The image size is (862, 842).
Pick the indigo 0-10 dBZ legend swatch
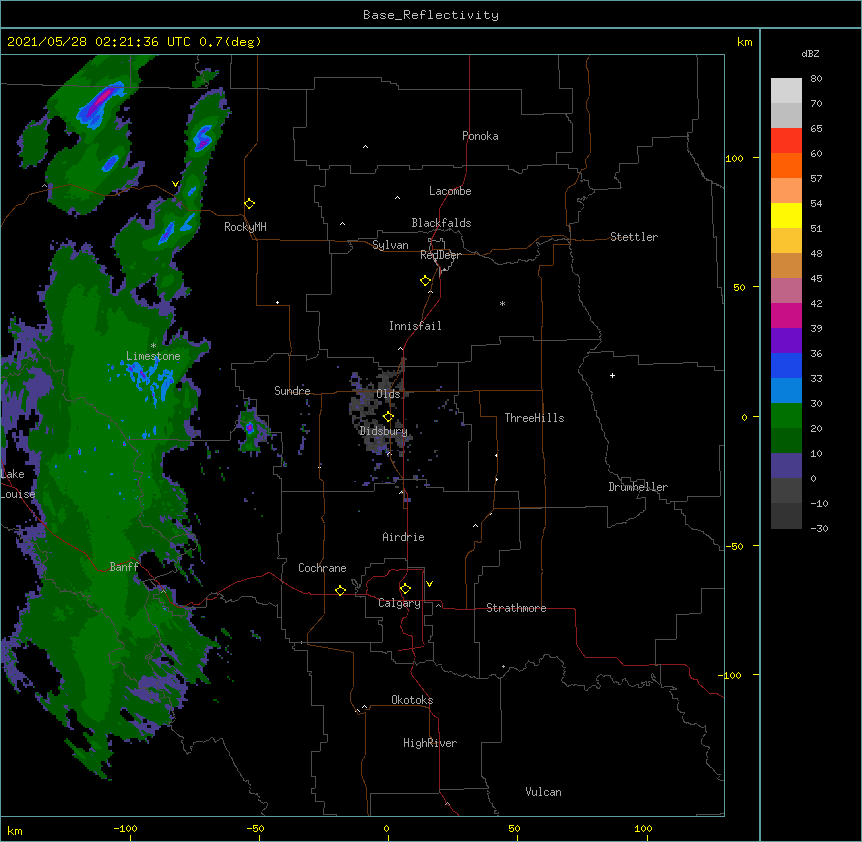(786, 465)
